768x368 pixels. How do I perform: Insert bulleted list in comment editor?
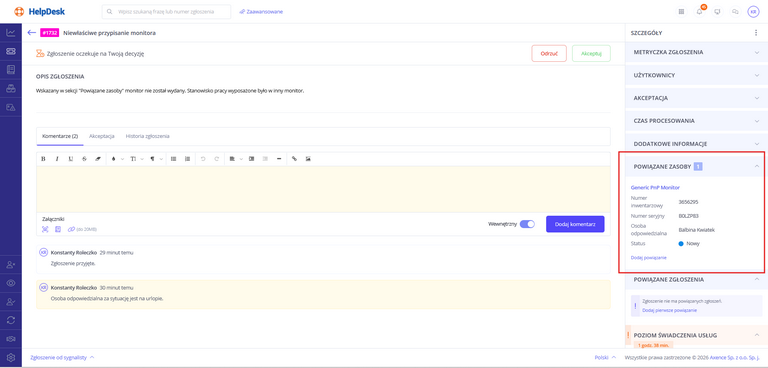click(173, 159)
